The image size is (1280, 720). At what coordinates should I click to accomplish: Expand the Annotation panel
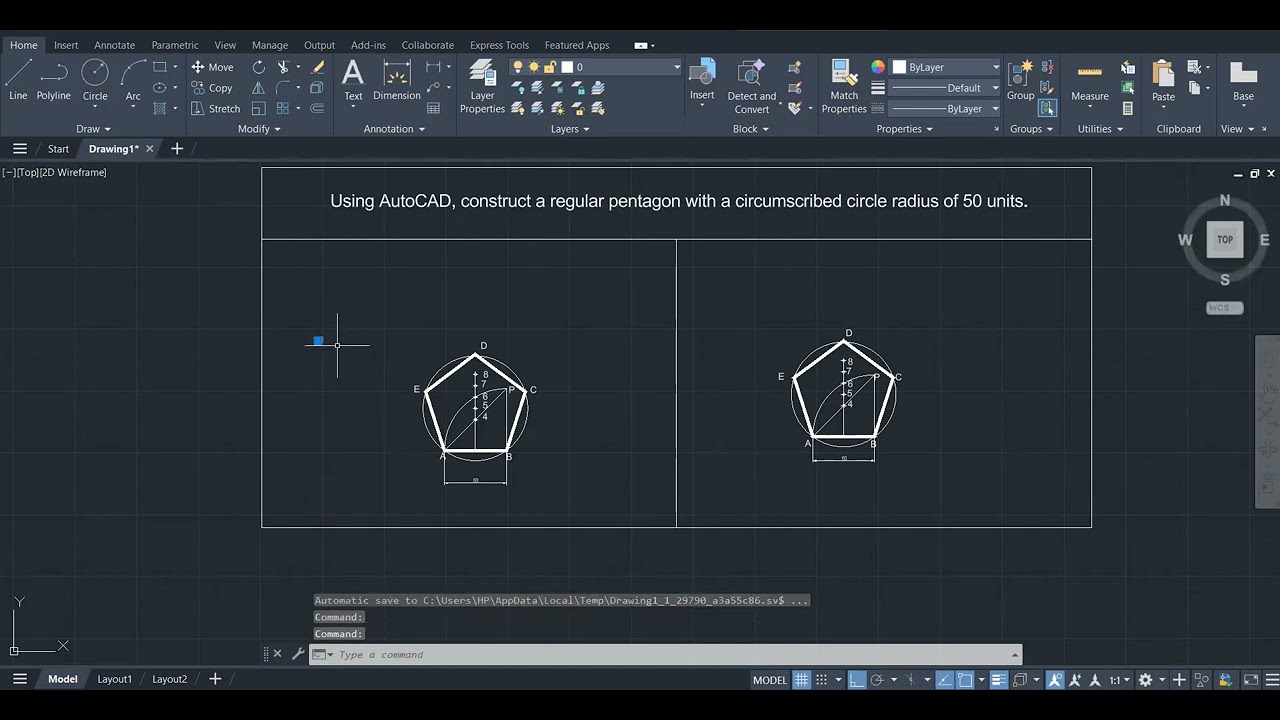[394, 129]
